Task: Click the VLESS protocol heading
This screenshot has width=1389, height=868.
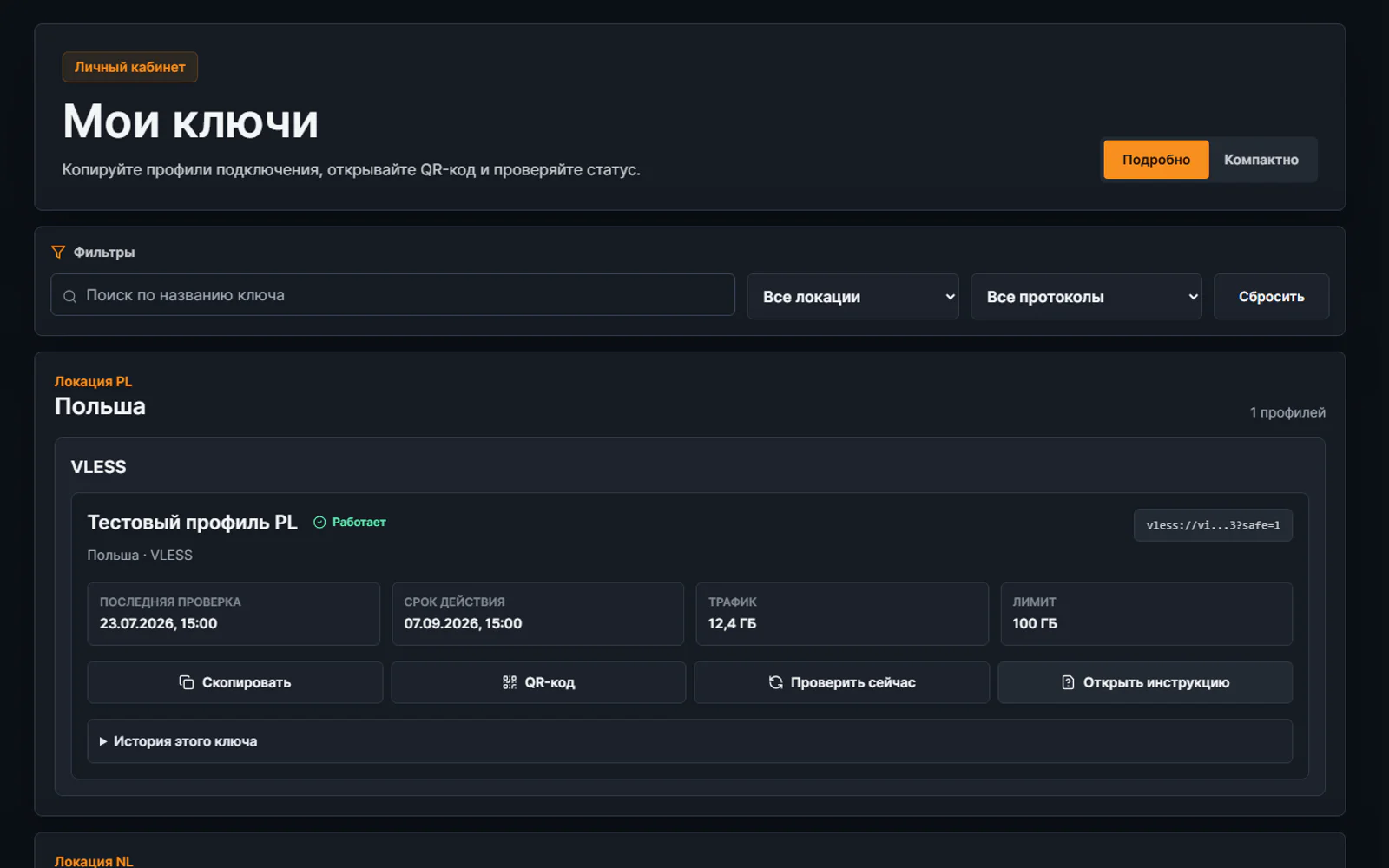Action: click(x=98, y=467)
